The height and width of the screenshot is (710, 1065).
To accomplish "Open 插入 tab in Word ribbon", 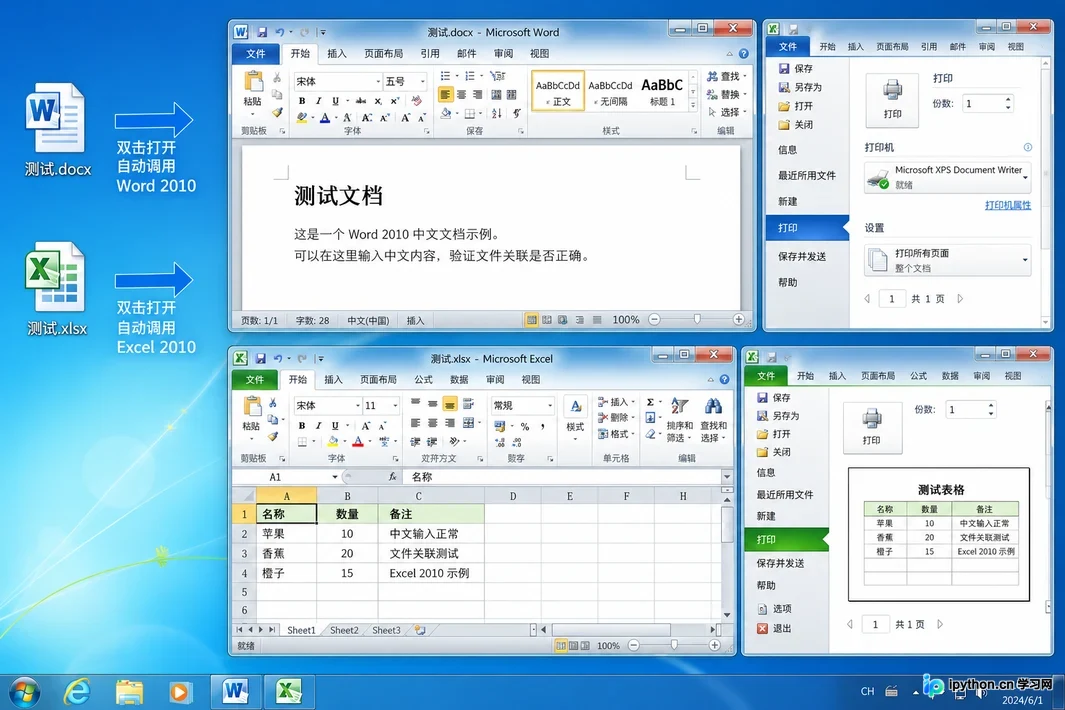I will coord(336,54).
